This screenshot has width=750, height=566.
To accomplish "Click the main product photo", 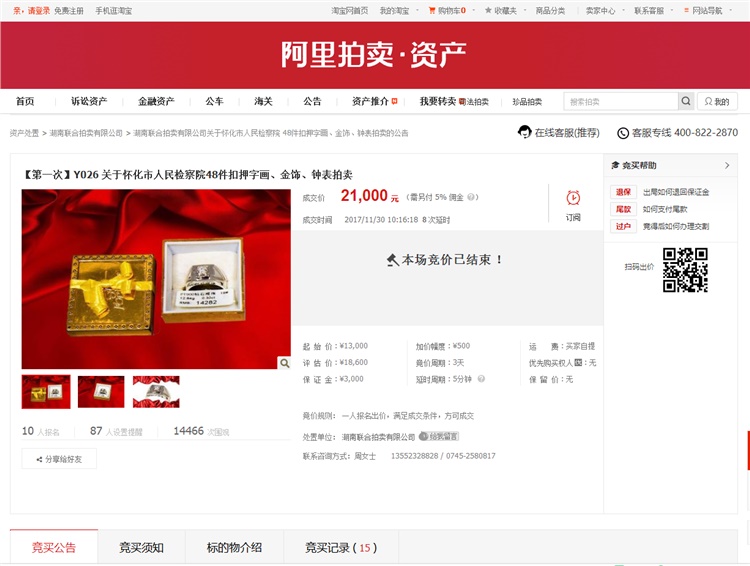I will click(156, 279).
